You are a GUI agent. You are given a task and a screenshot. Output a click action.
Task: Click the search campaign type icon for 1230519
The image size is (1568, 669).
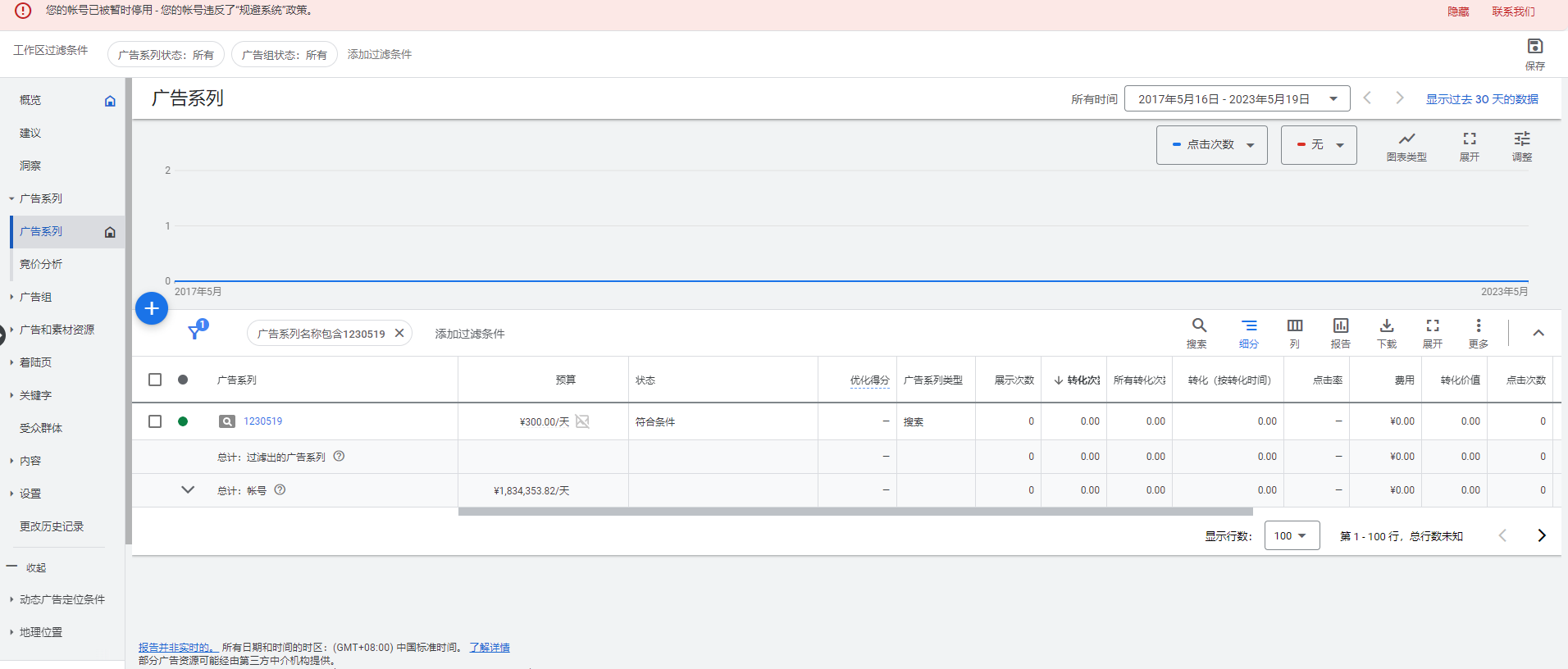tap(227, 421)
